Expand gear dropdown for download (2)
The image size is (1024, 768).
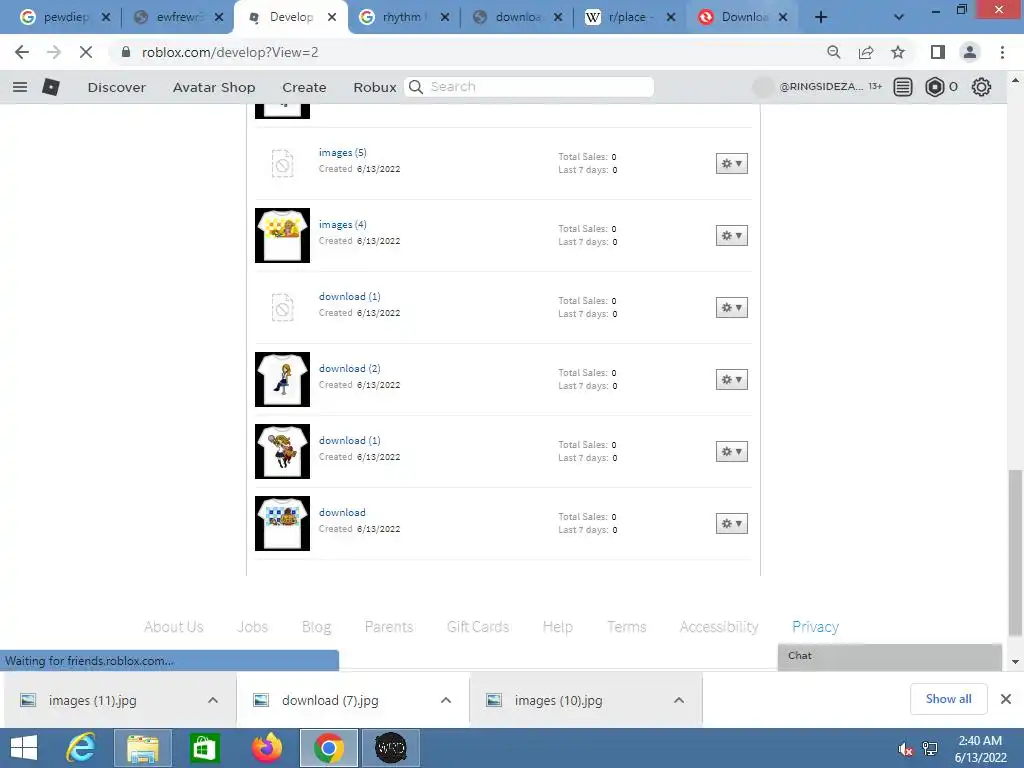click(731, 380)
